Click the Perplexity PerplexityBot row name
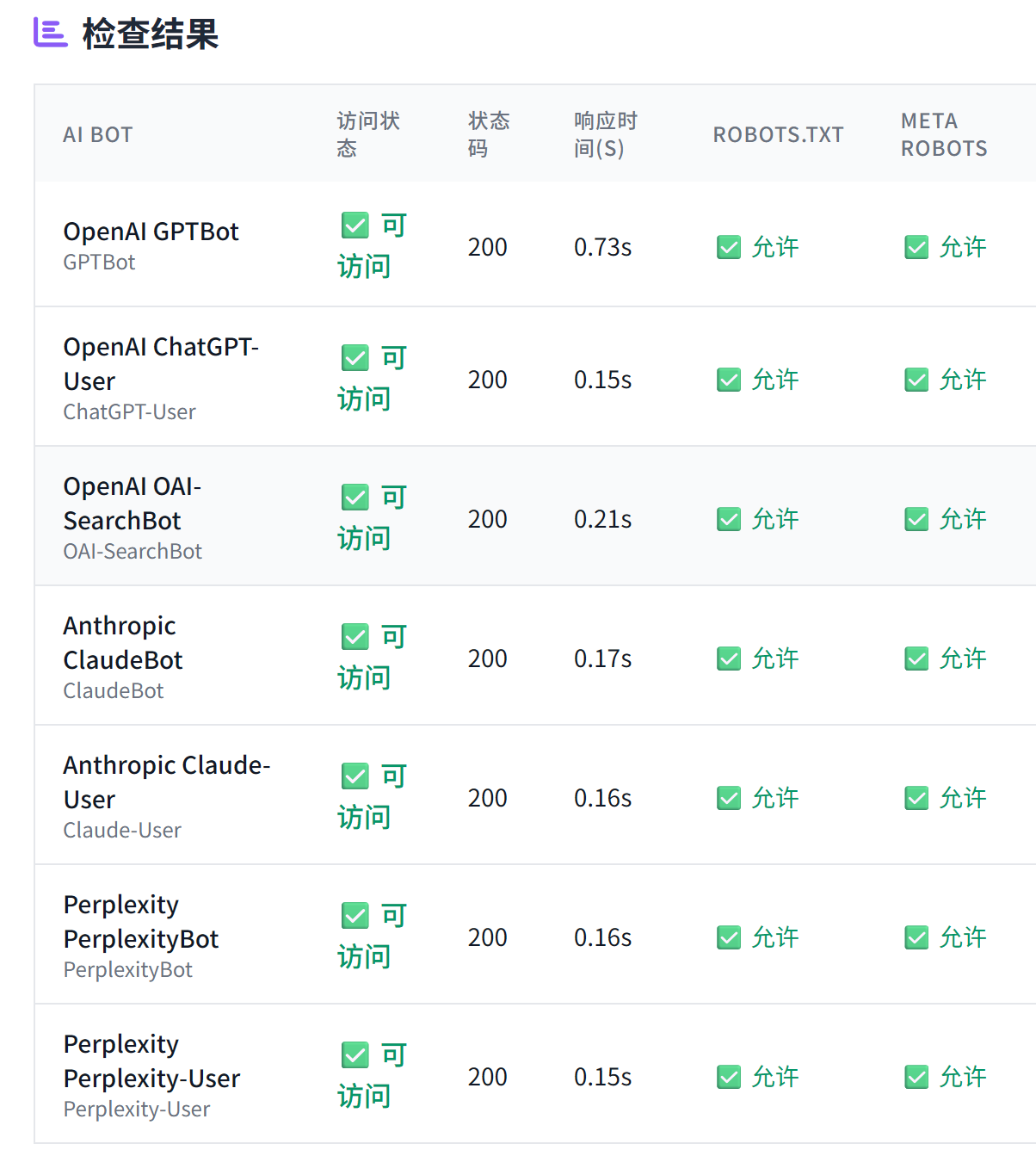This screenshot has height=1150, width=1036. [x=141, y=922]
